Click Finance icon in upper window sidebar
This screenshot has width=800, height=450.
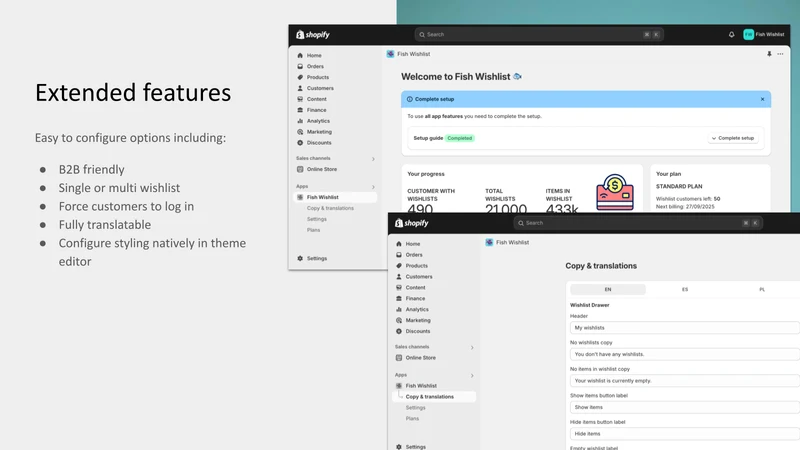click(300, 110)
